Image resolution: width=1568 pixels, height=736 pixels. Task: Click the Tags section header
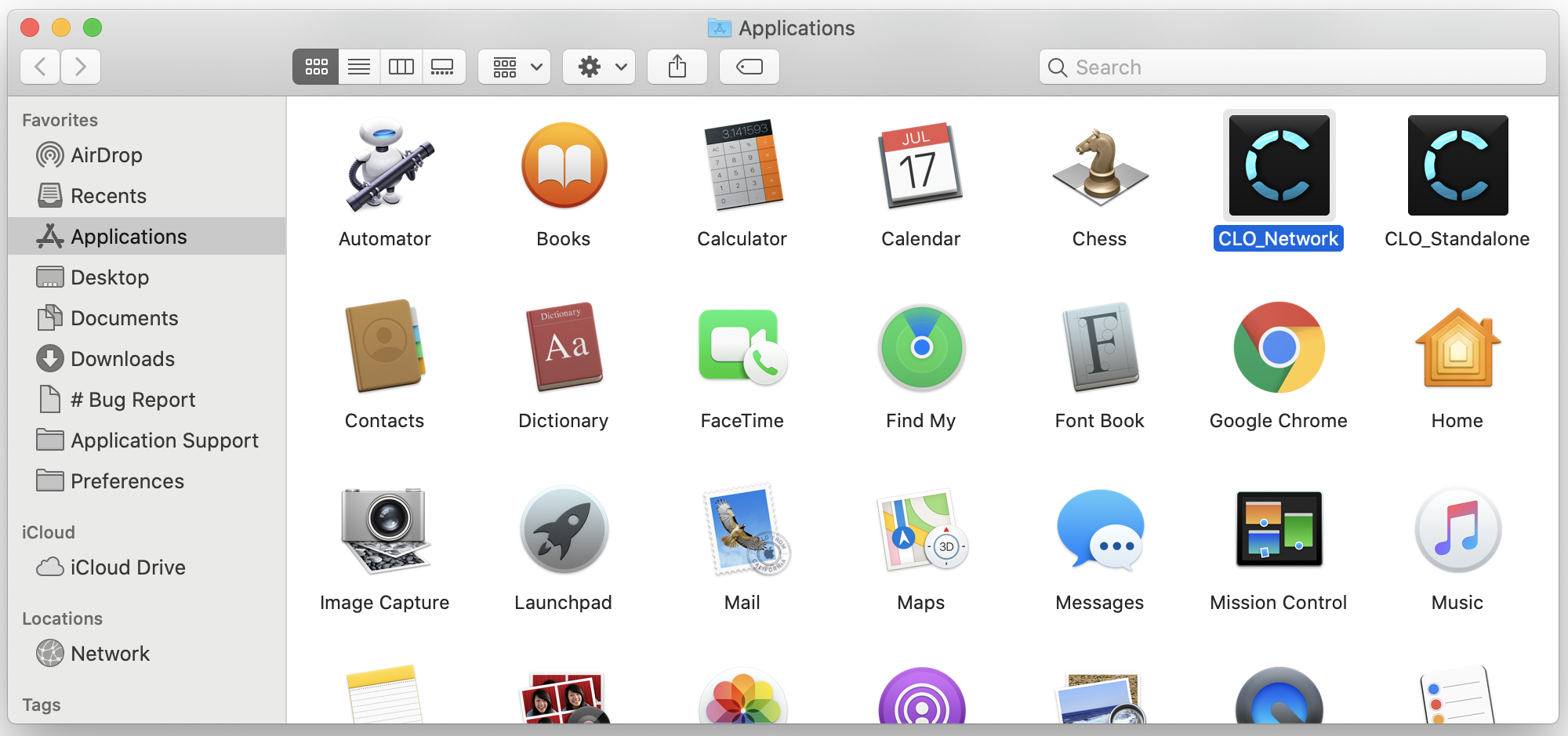pos(42,705)
